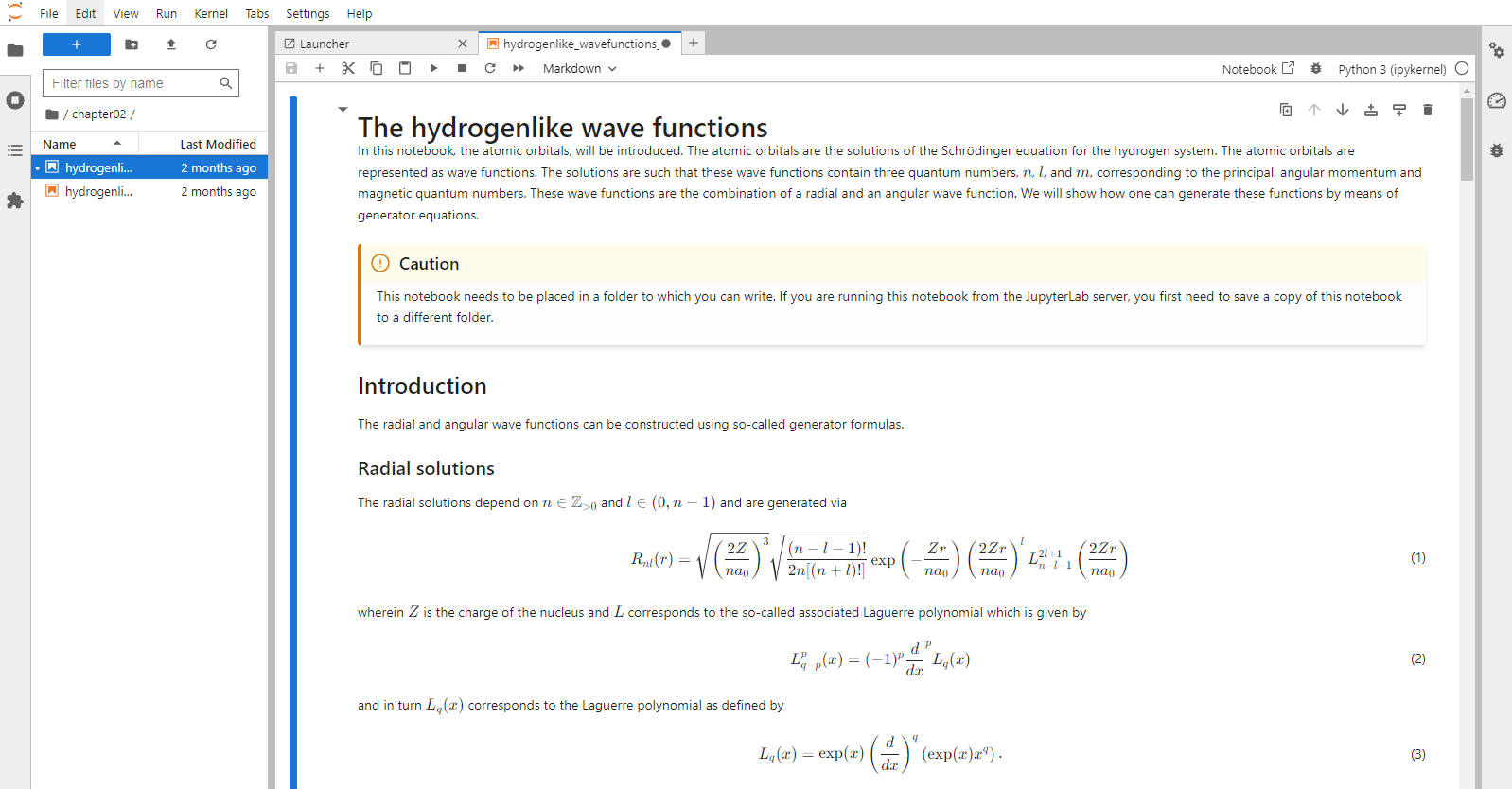1512x789 pixels.
Task: Open the Help menu
Action: (360, 13)
